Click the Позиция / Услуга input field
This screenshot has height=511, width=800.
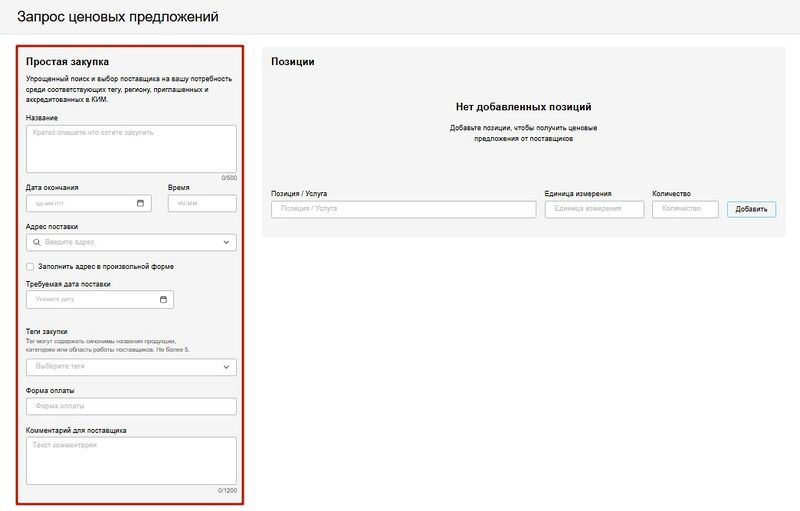pos(403,209)
